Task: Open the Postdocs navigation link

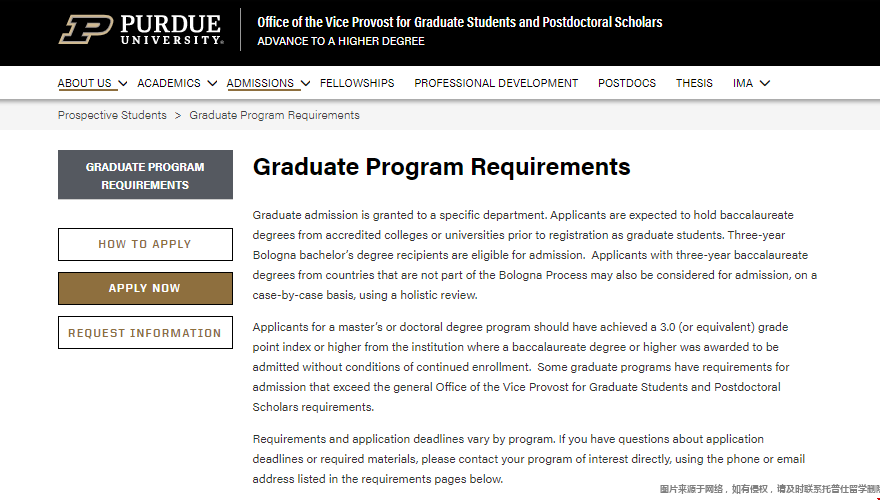Action: 627,83
